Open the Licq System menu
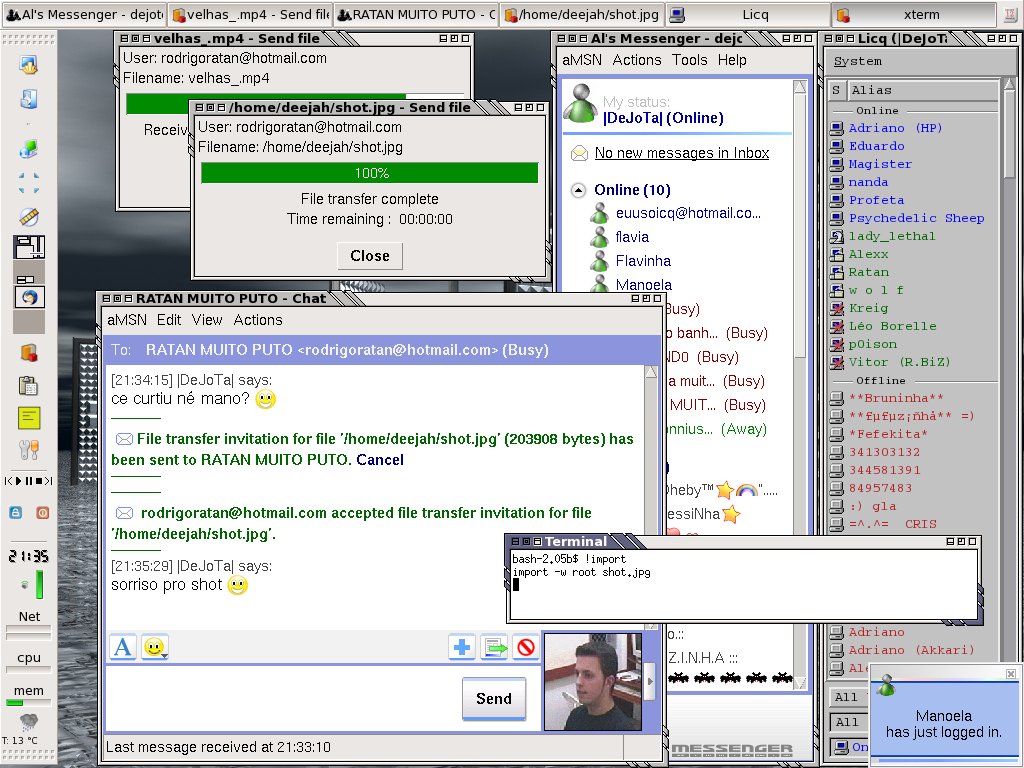 (x=857, y=61)
